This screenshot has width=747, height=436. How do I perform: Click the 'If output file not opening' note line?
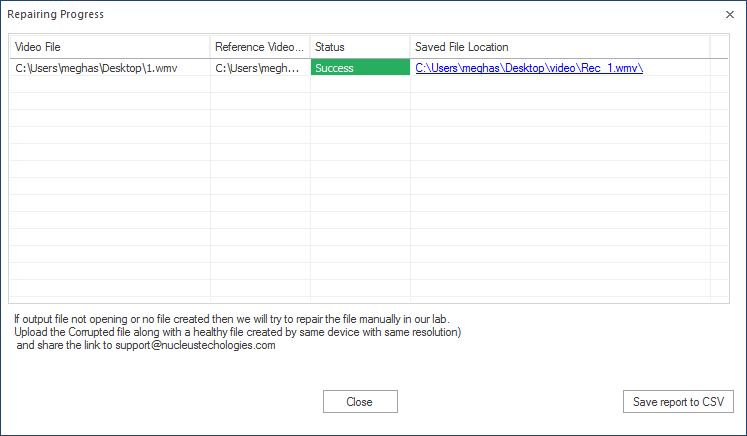pyautogui.click(x=232, y=319)
